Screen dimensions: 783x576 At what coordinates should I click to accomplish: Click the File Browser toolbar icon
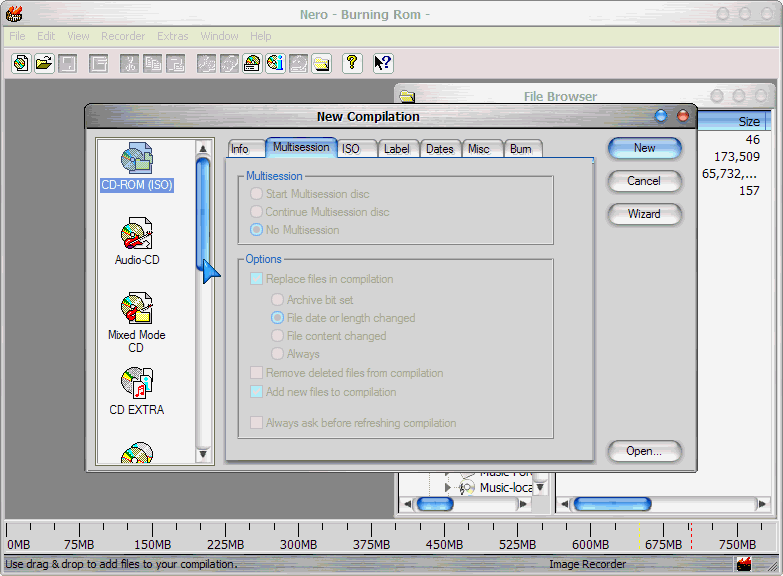pos(322,63)
